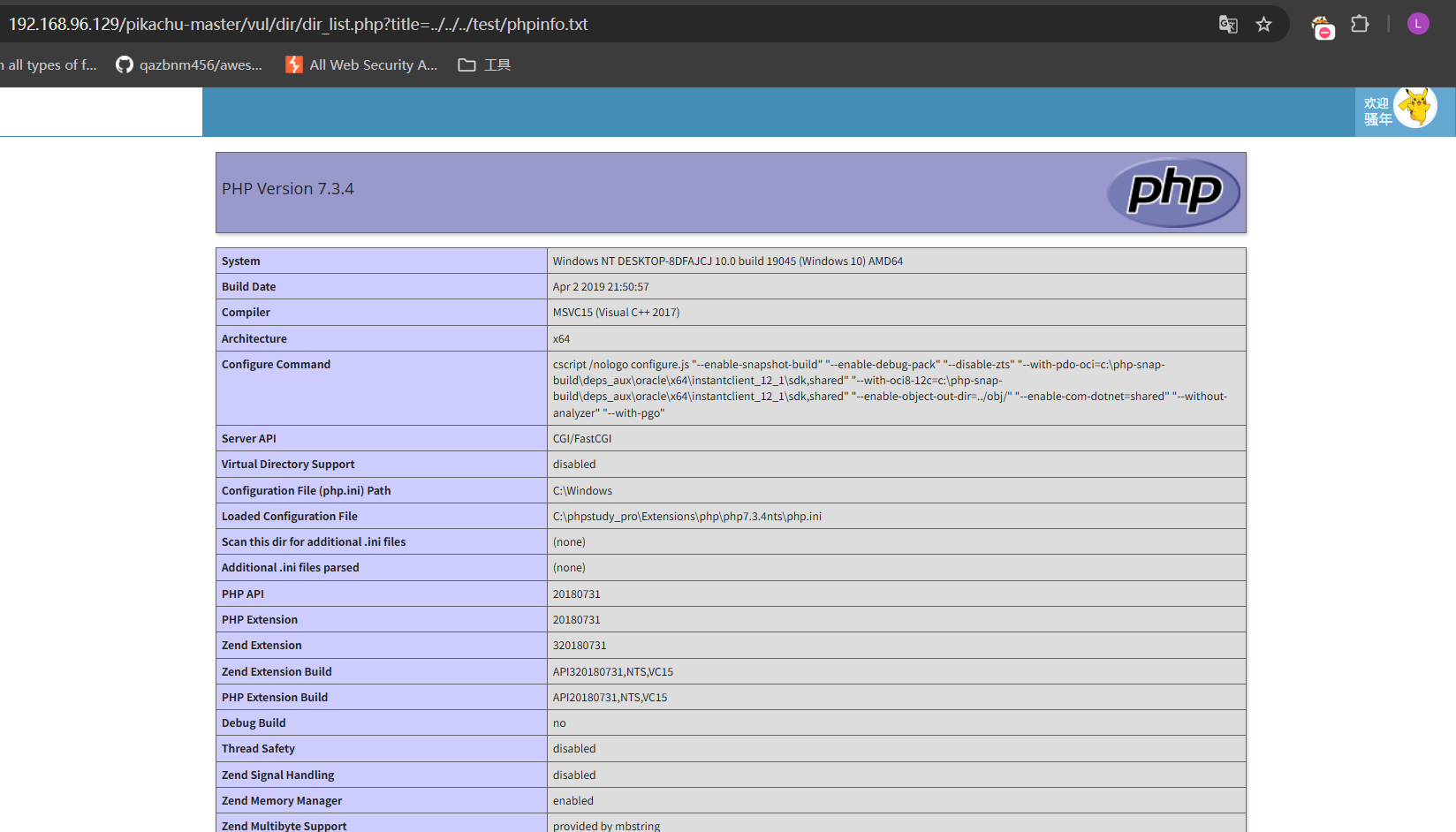Open the bookmark ending in 'all types of f...'
The height and width of the screenshot is (832, 1456).
pos(49,64)
